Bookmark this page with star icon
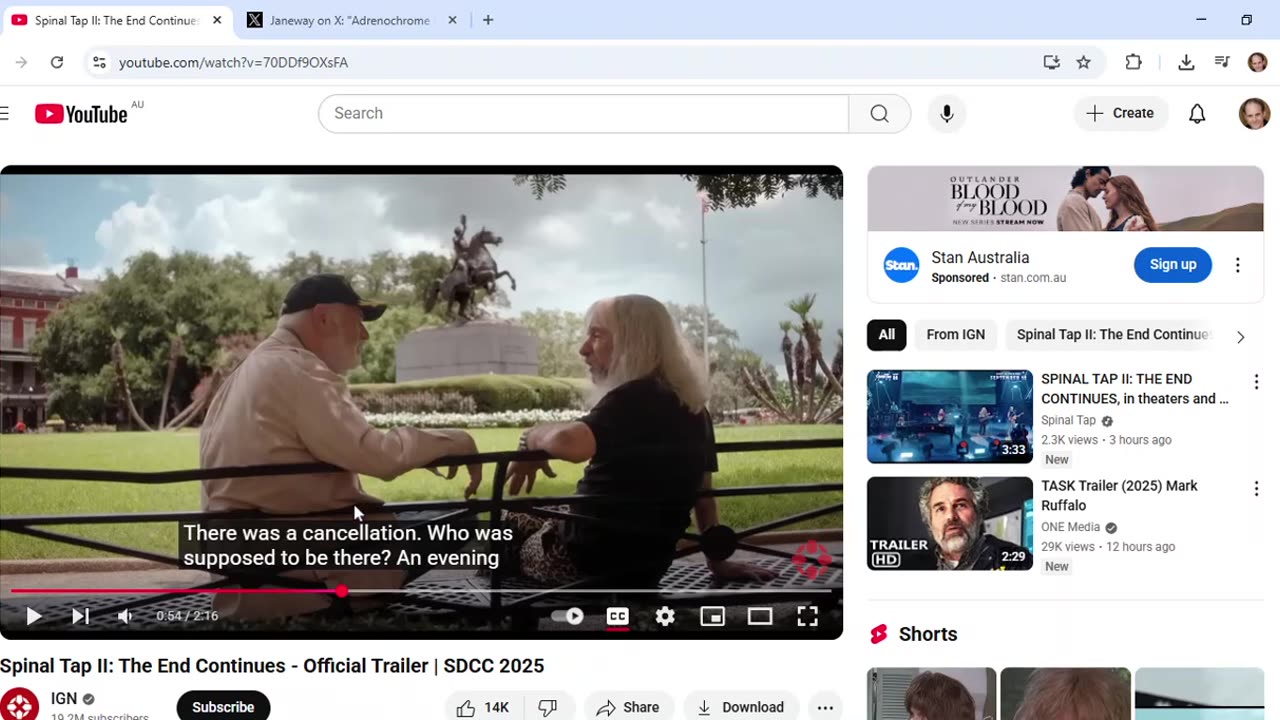The width and height of the screenshot is (1280, 720). click(1083, 62)
